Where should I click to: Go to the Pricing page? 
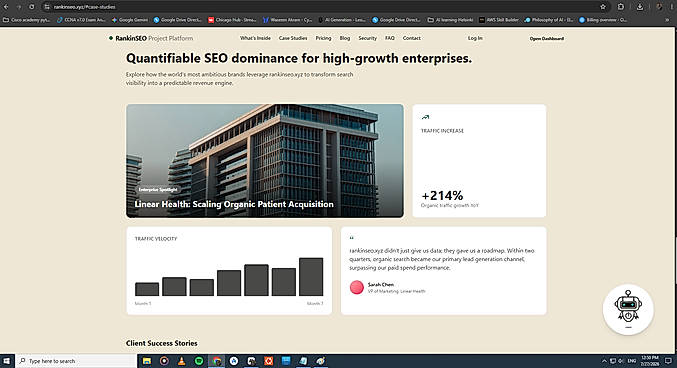[323, 38]
